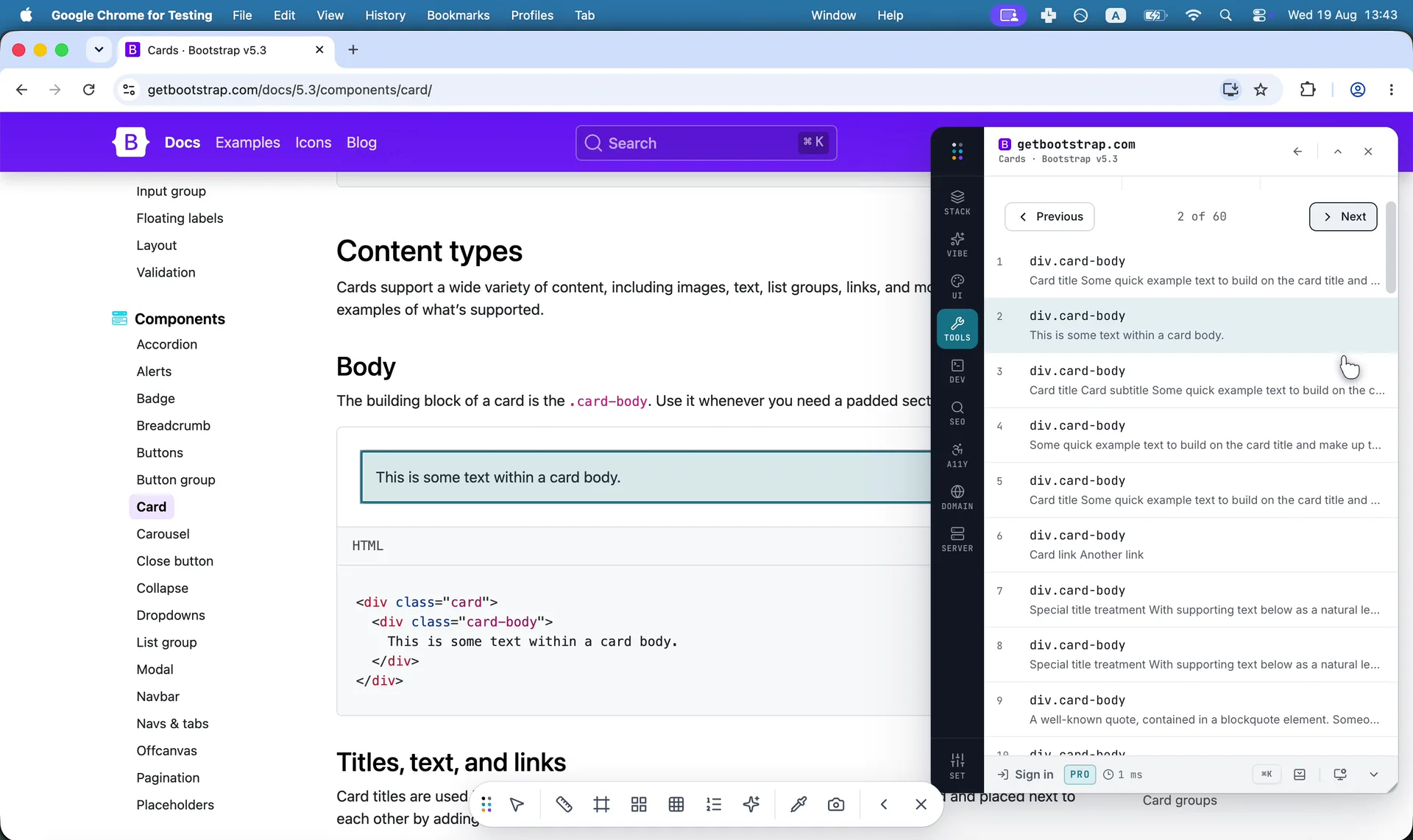The image size is (1413, 840).
Task: Open the SERVER panel
Action: 957,538
